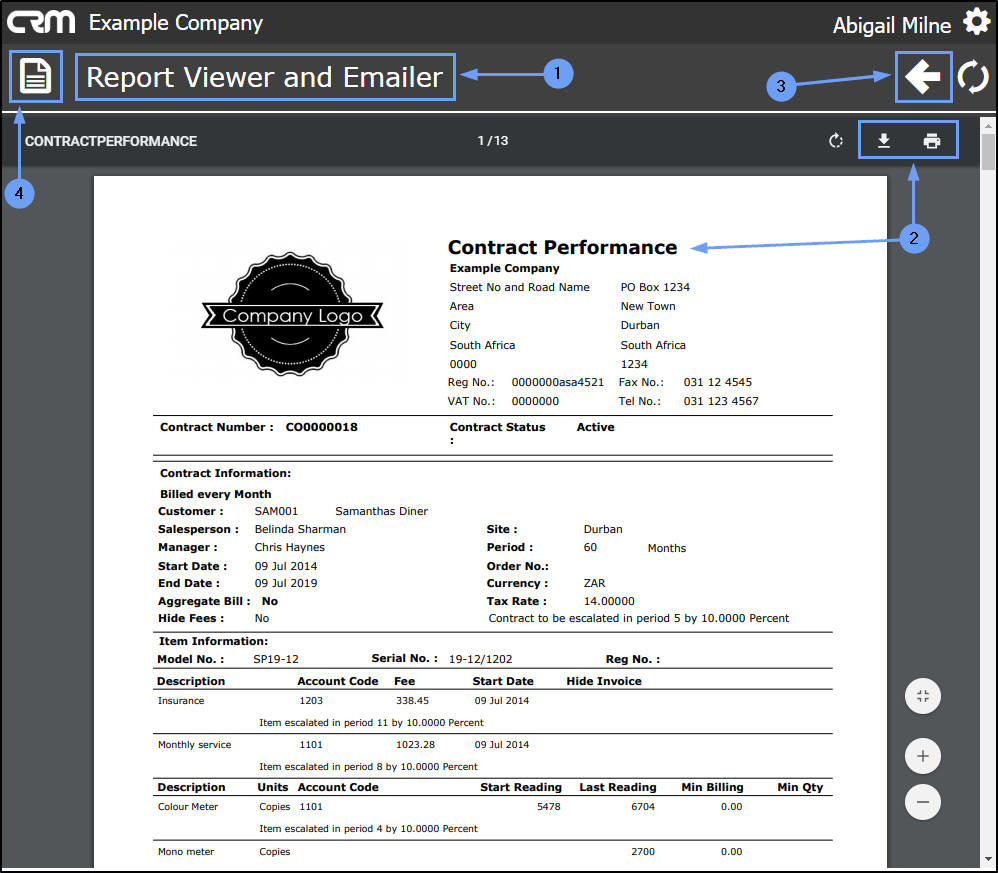Click the fit to page button
Viewport: 998px width, 873px height.
coord(922,696)
